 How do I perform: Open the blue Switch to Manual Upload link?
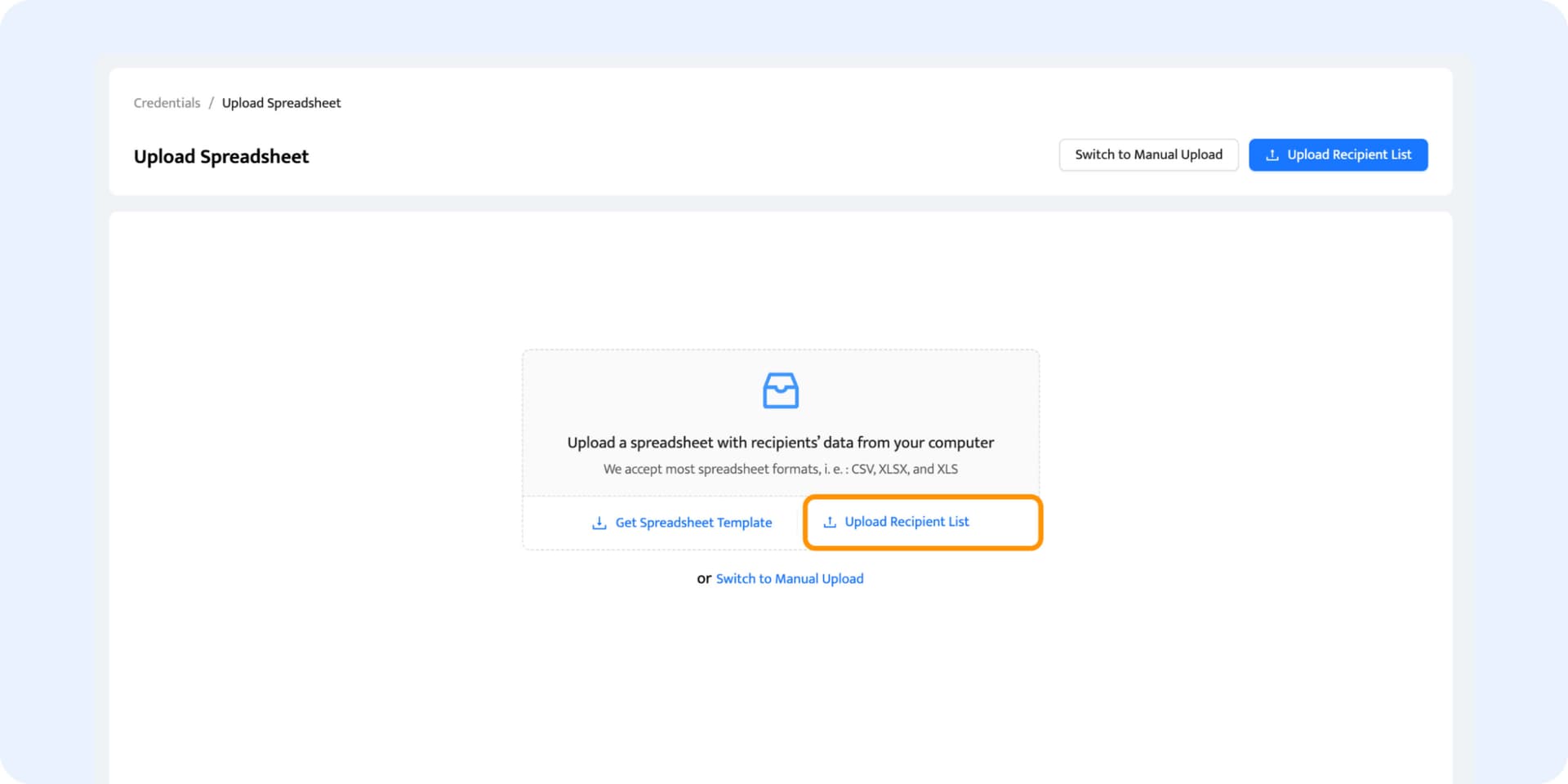789,579
